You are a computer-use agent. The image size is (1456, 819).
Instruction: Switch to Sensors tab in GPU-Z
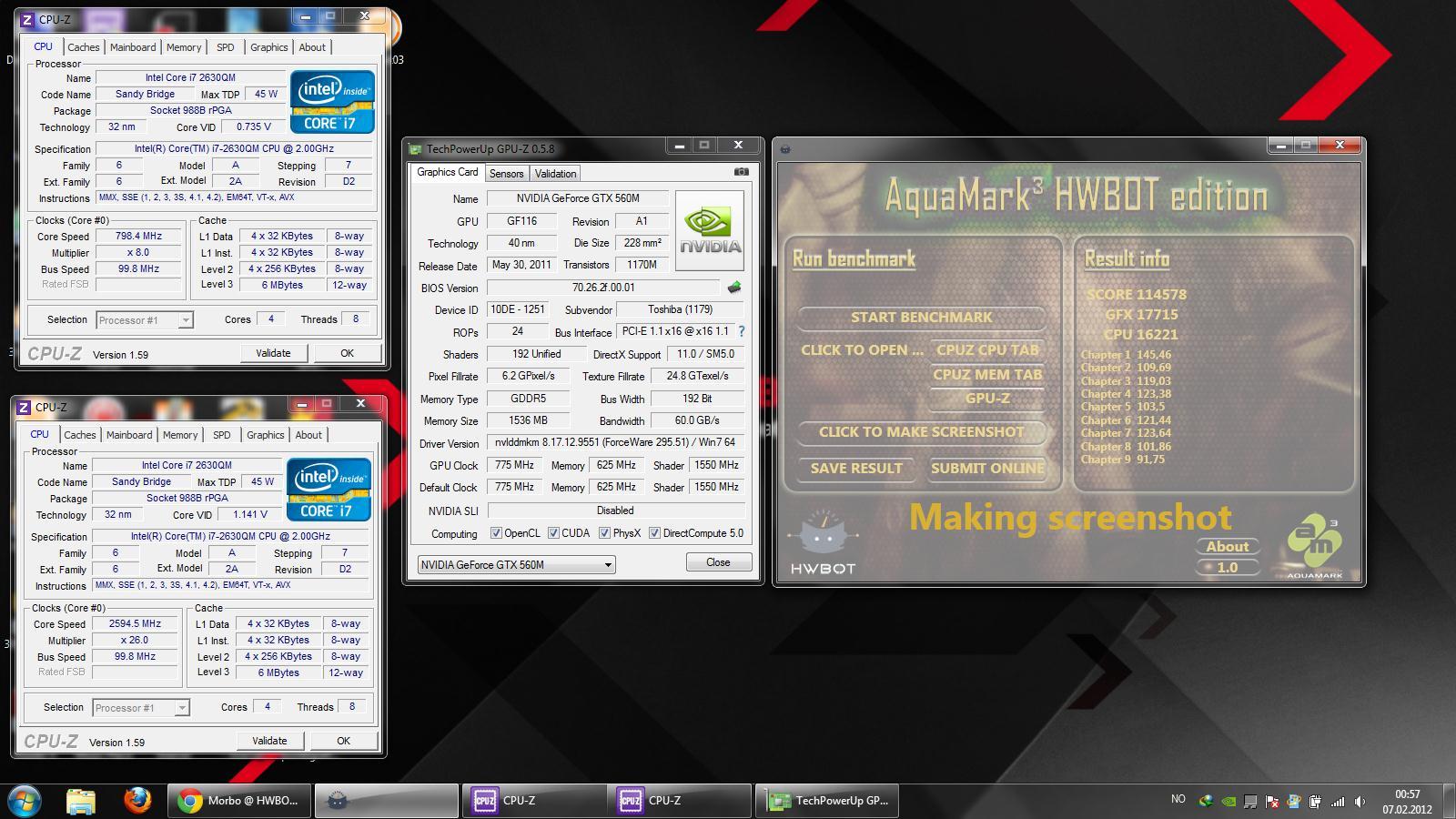pos(506,174)
